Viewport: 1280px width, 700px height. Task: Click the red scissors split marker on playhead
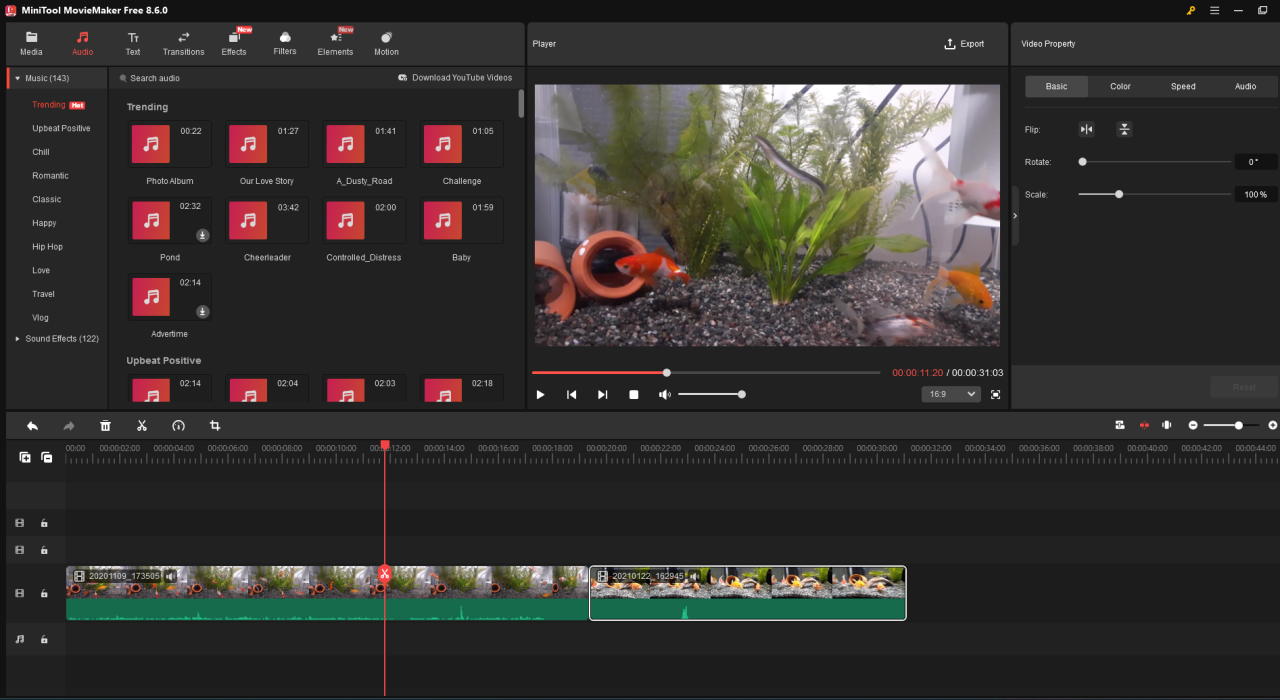point(385,573)
